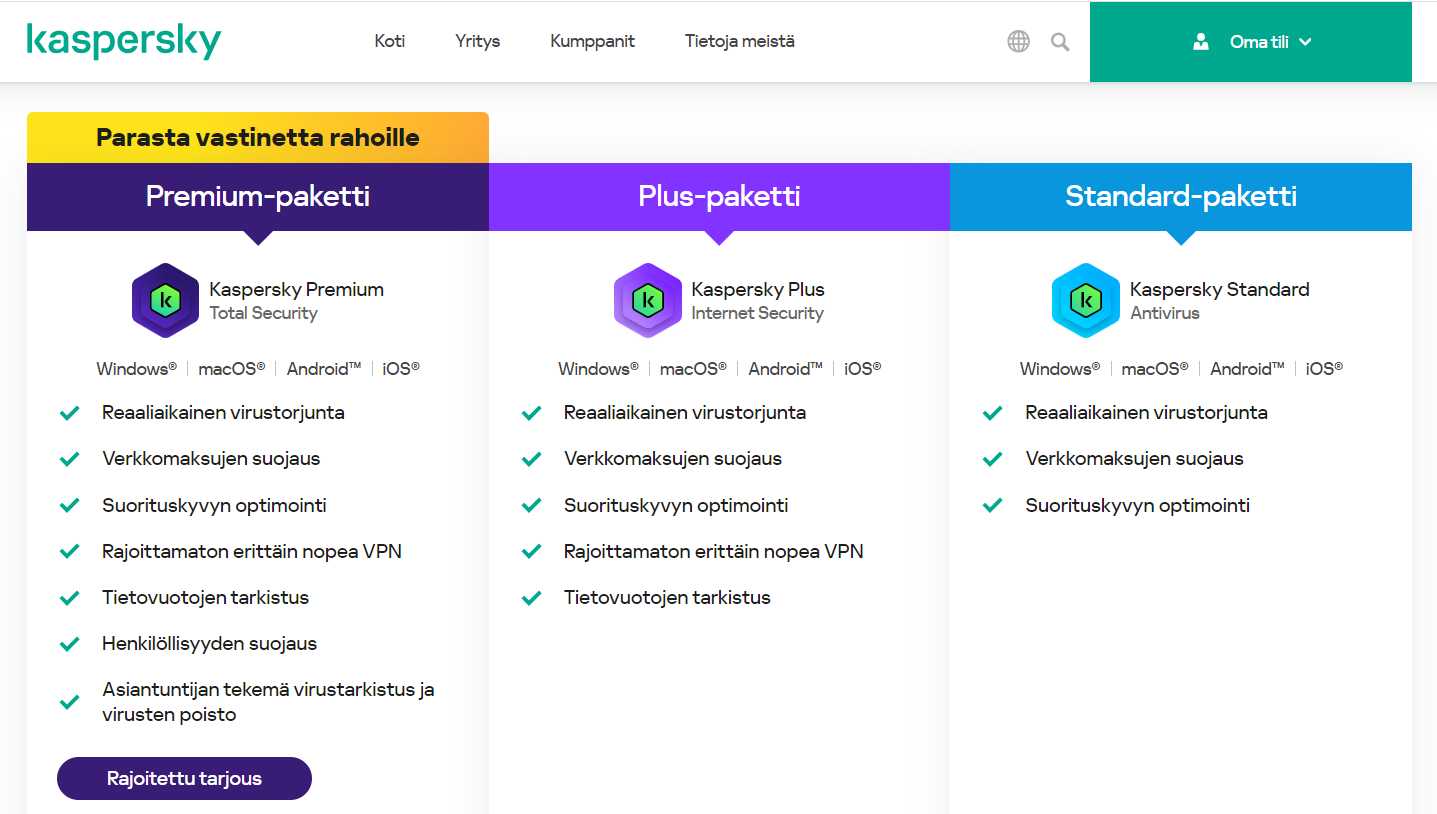Click the Oma tili account button
1437x814 pixels.
[1251, 42]
